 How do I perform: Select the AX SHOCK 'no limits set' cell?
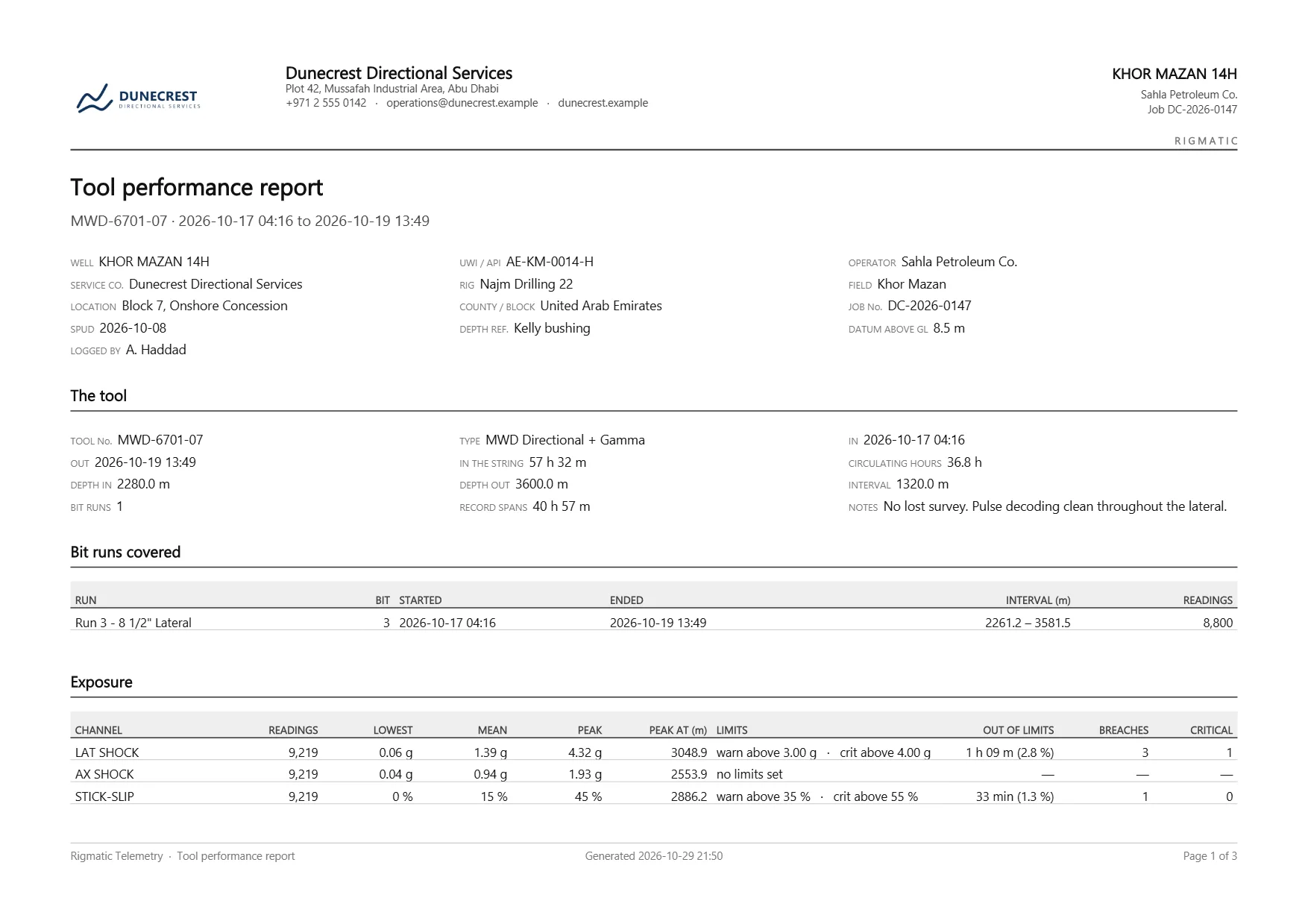pos(749,774)
